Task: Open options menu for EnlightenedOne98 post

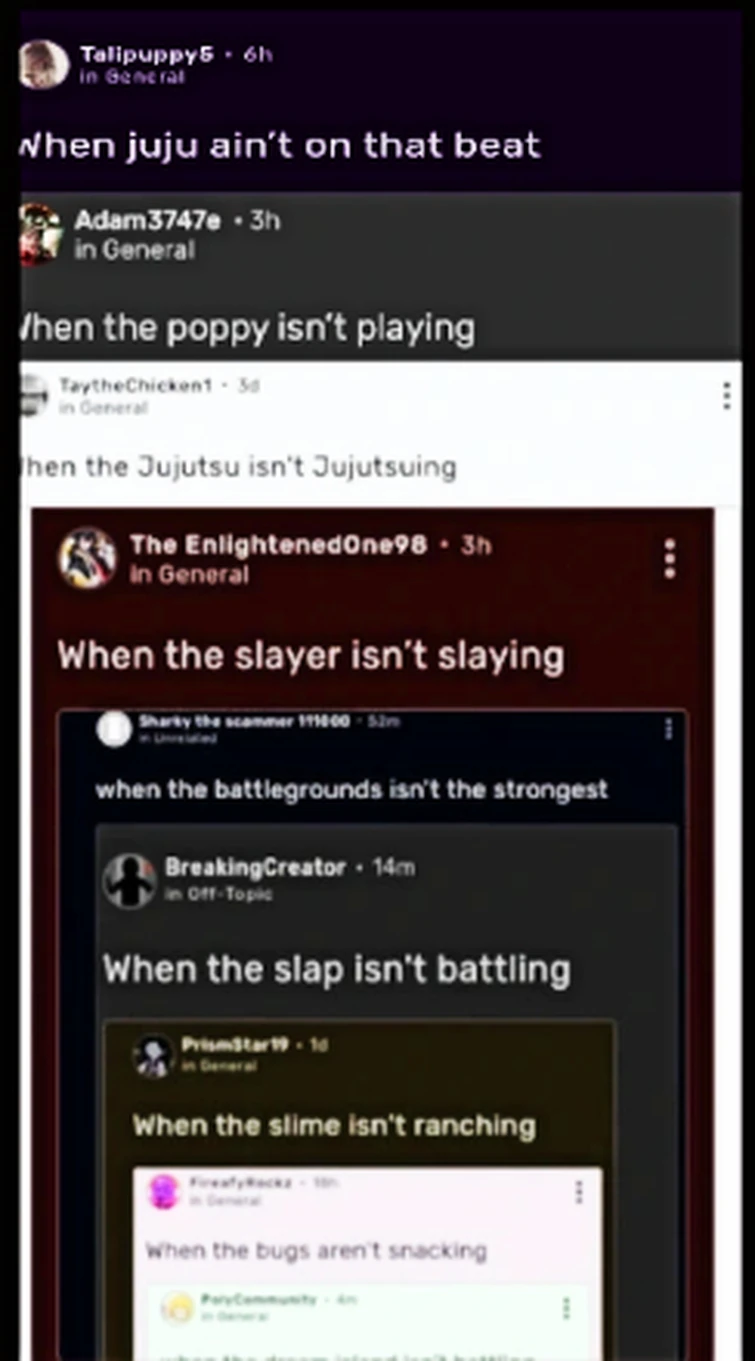Action: pos(669,558)
